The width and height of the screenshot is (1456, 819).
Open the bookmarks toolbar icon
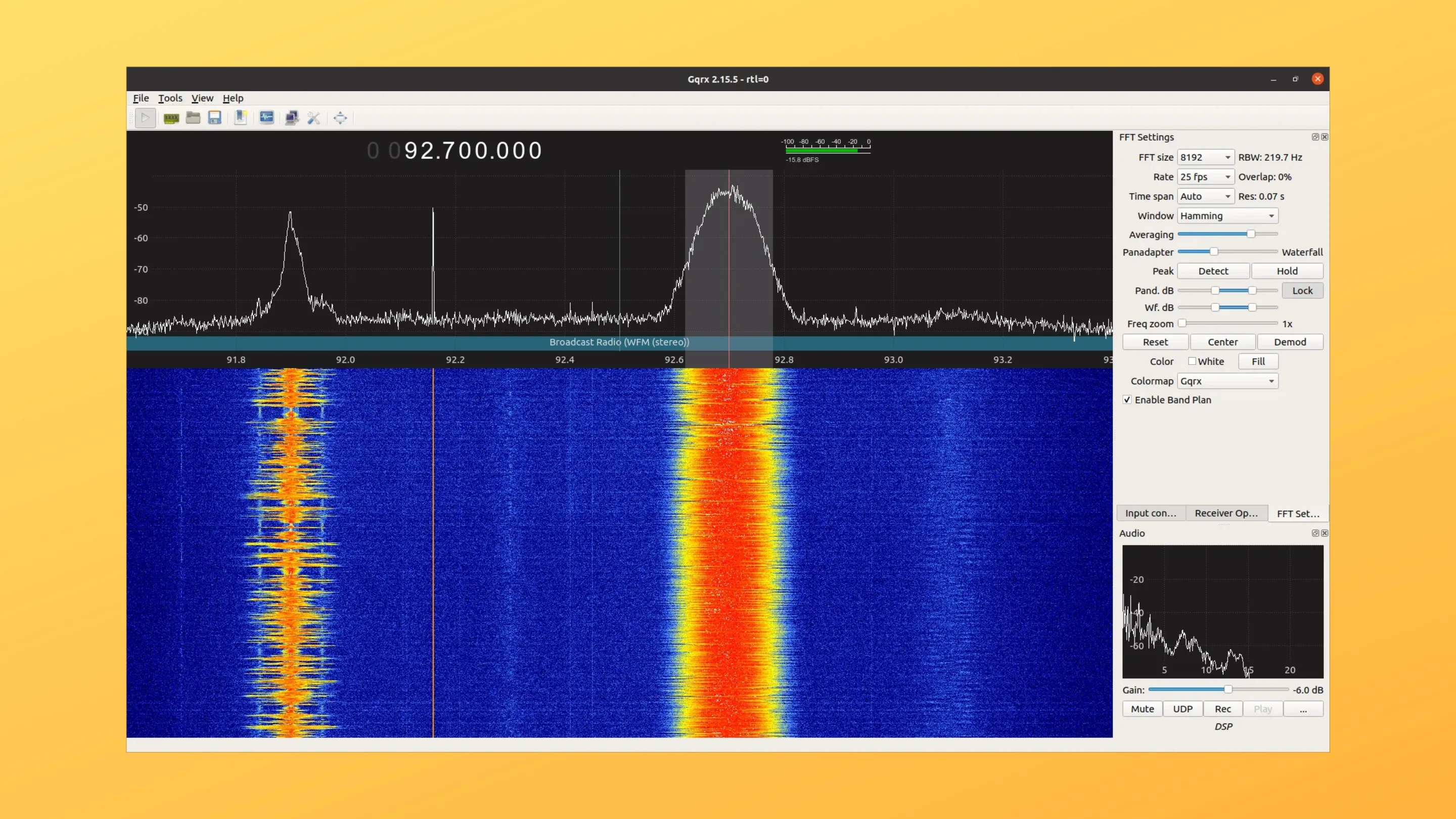tap(240, 118)
